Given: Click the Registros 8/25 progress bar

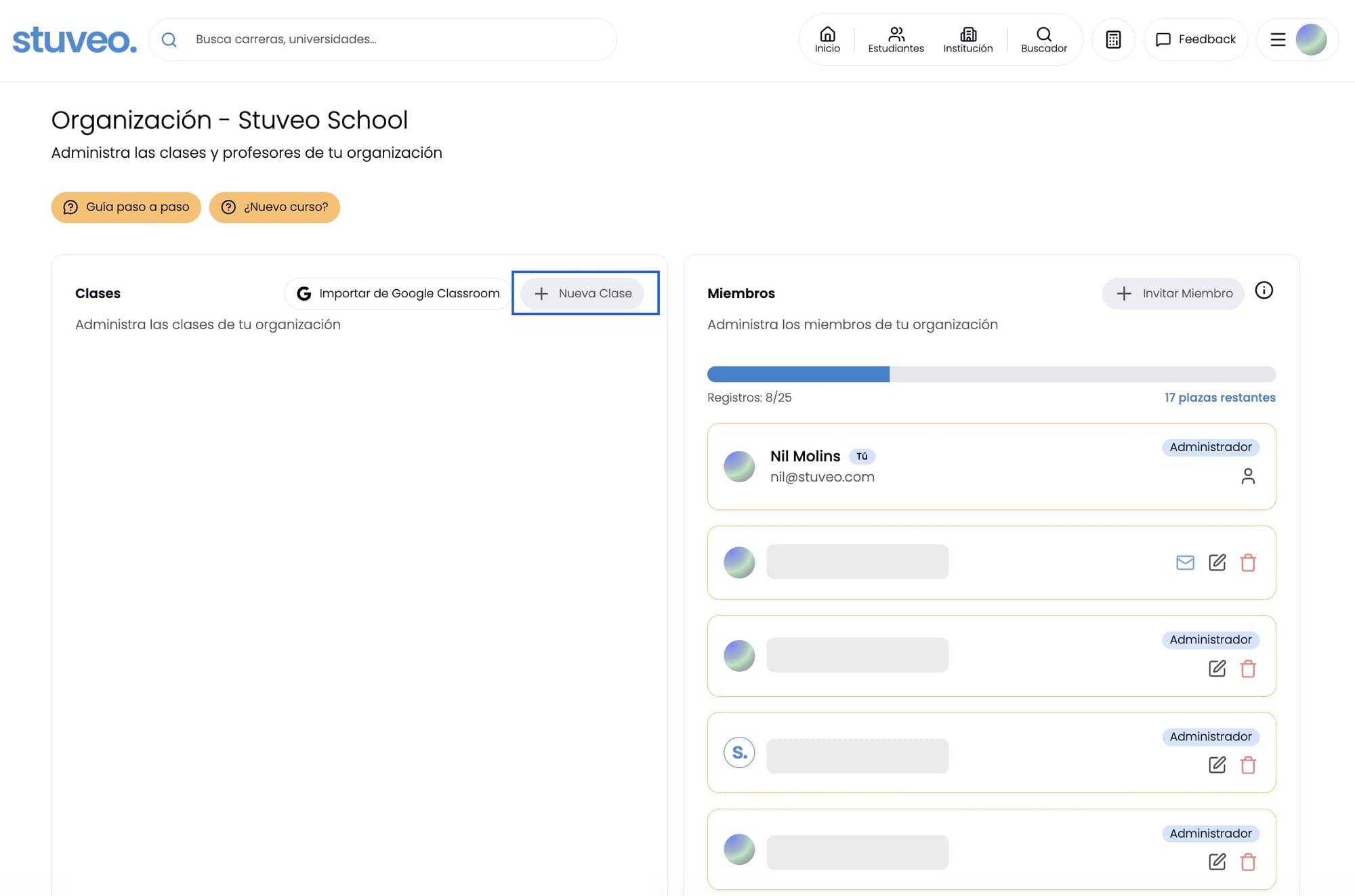Looking at the screenshot, I should click(x=991, y=374).
